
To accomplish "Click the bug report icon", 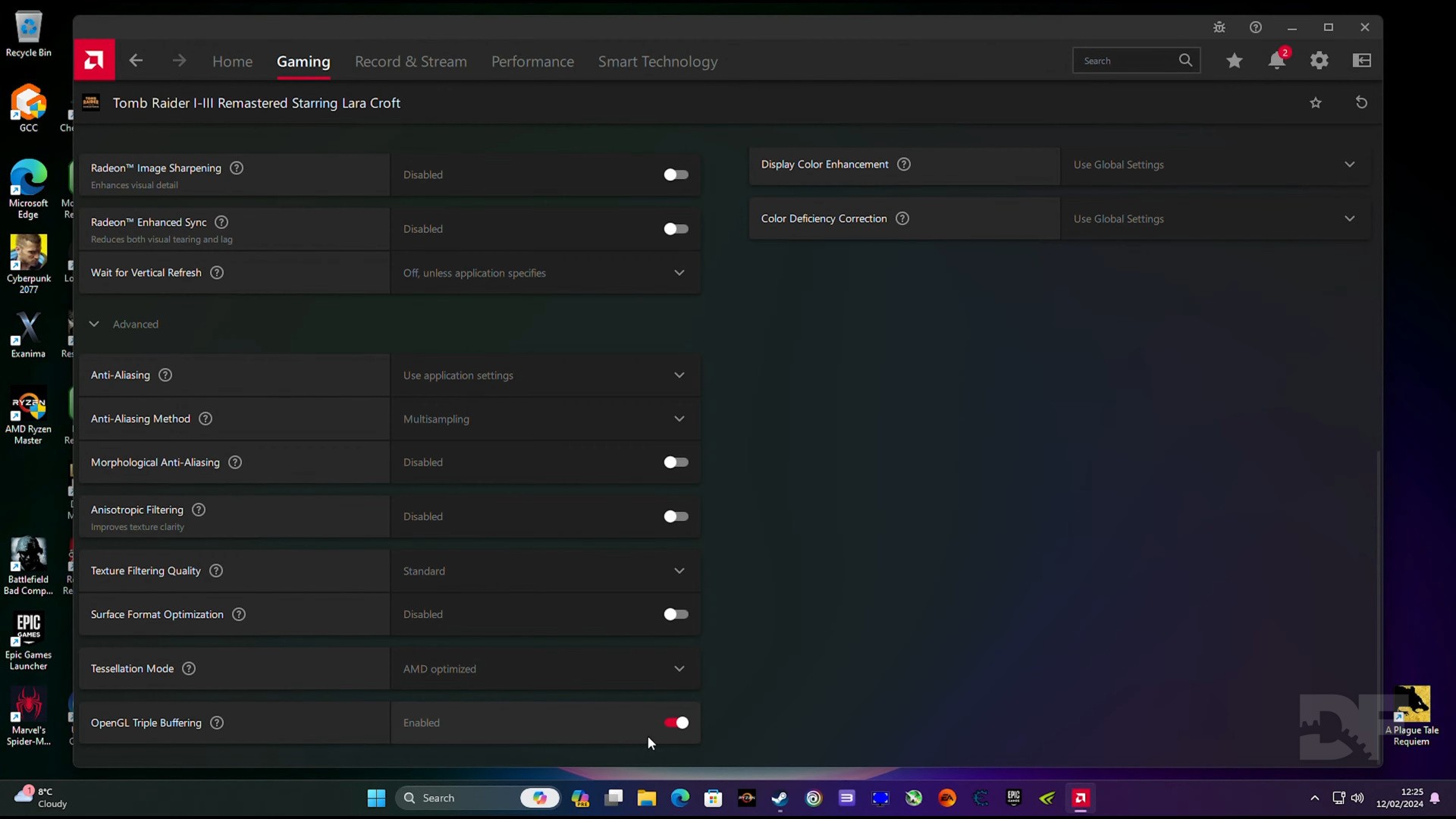I will [1219, 27].
